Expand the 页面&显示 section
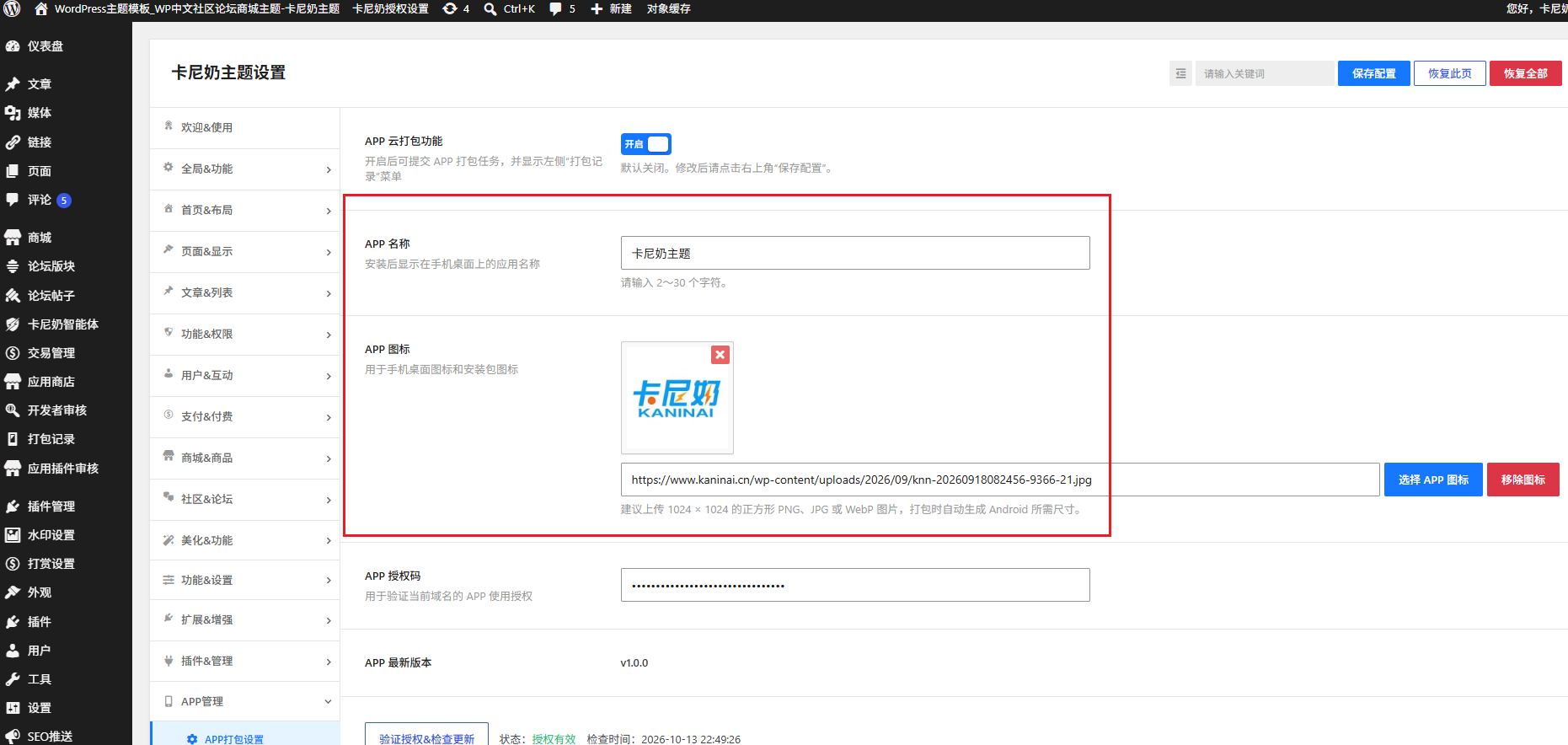Viewport: 1568px width, 745px height. (245, 252)
